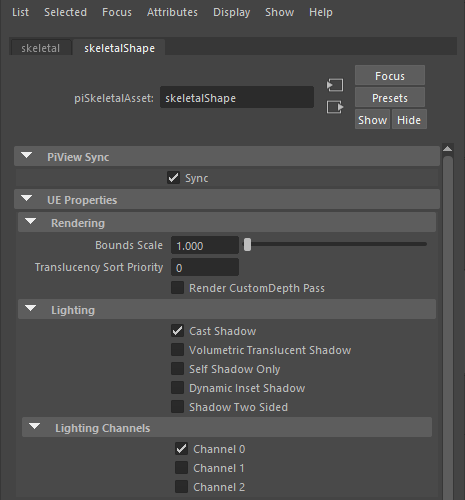
Task: Collapse the Lighting subsection
Action: [x=31, y=309]
